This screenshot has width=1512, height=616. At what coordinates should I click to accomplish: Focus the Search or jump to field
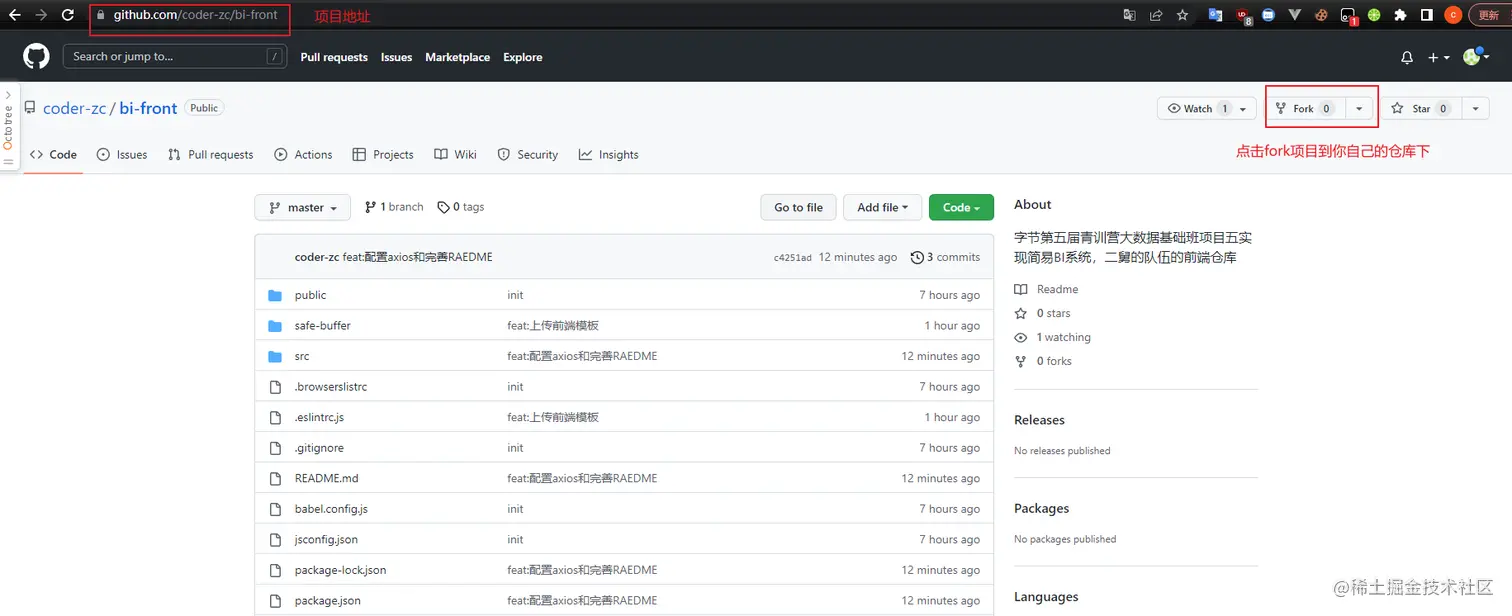pyautogui.click(x=175, y=57)
